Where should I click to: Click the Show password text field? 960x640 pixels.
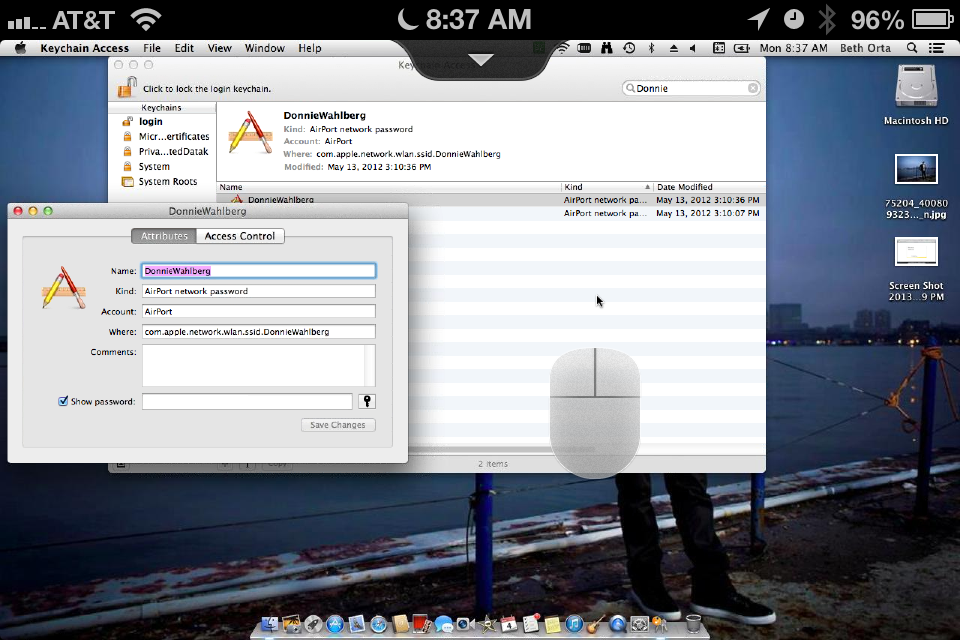[247, 401]
